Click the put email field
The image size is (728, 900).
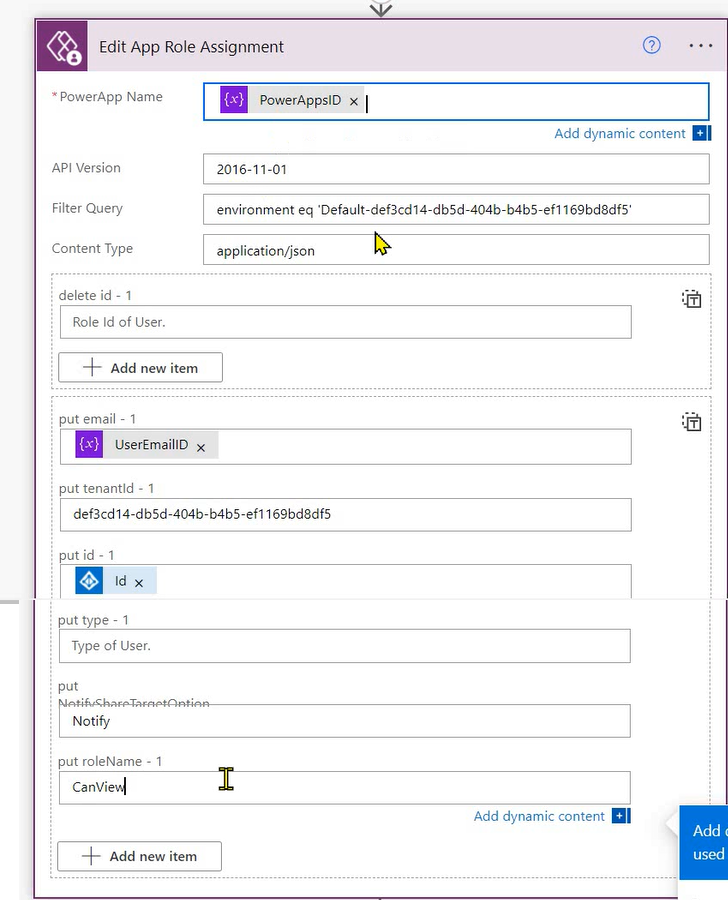click(346, 447)
